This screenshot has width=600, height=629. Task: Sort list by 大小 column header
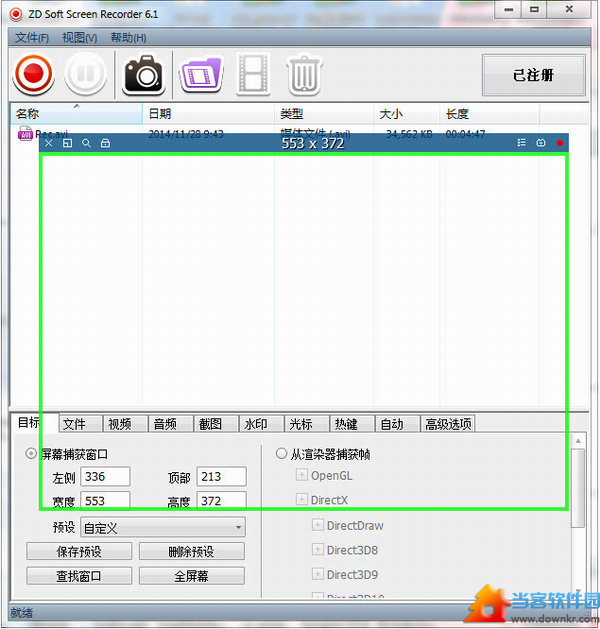(407, 114)
